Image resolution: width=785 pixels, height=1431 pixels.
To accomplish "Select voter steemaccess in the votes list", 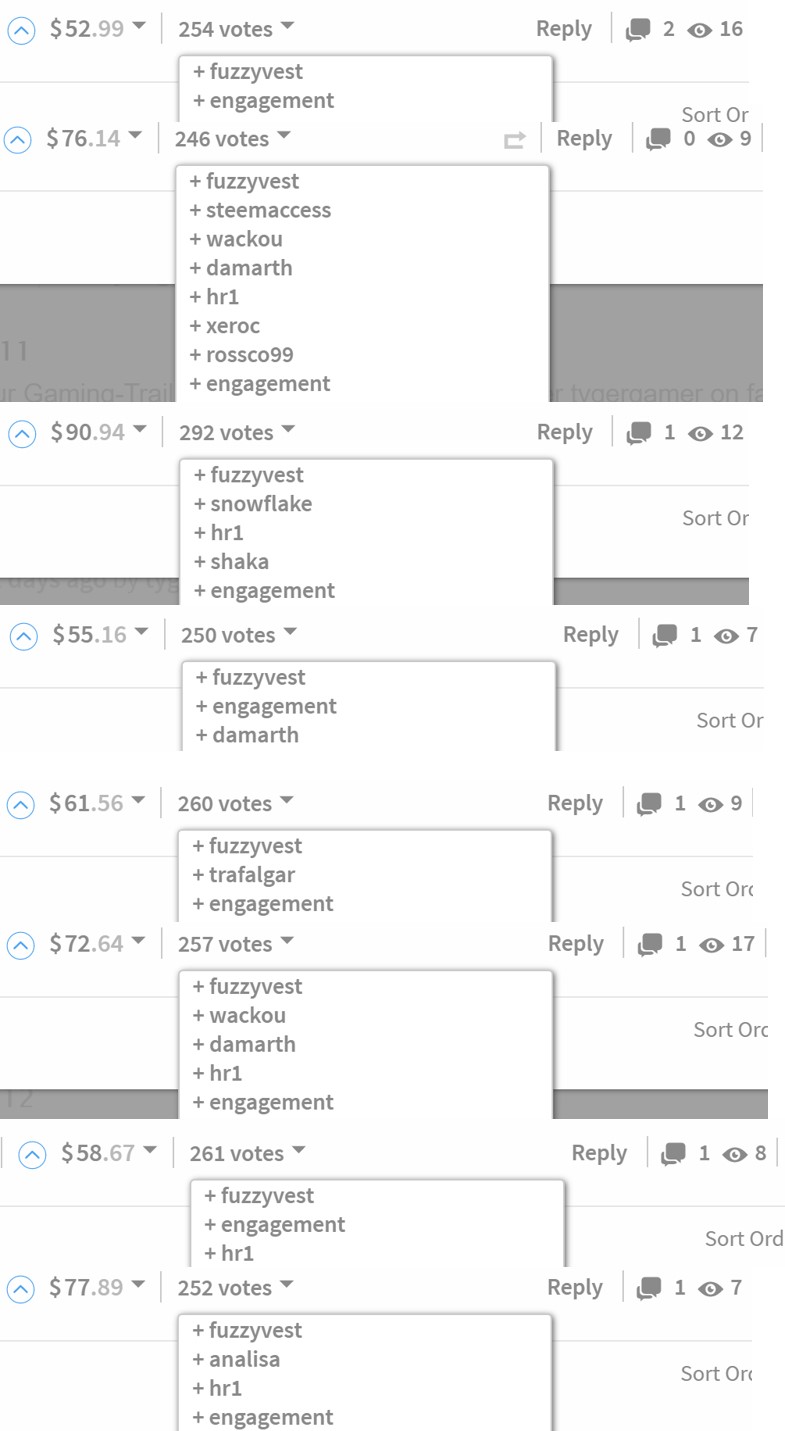I will tap(267, 210).
